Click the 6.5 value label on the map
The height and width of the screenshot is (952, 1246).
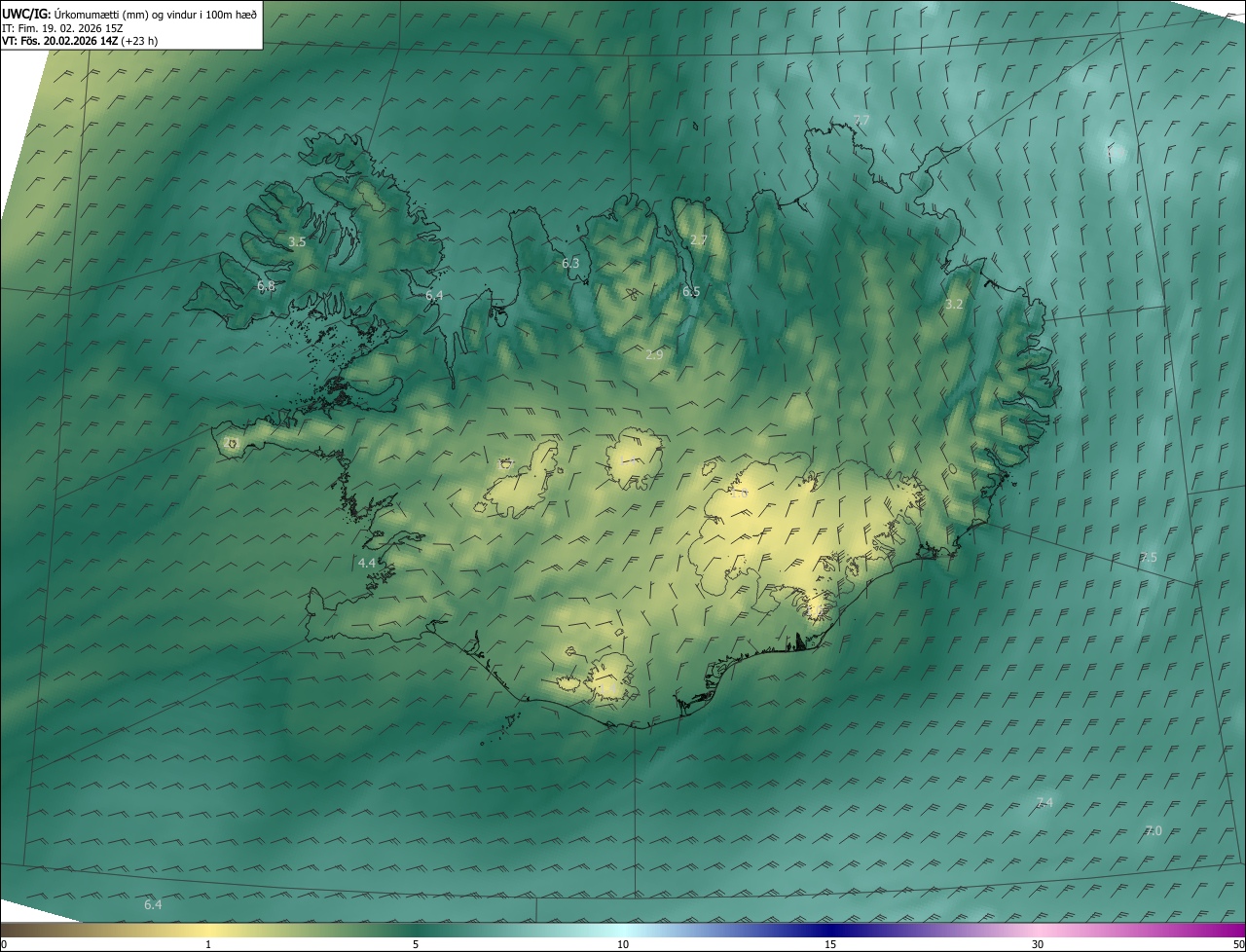coord(691,291)
